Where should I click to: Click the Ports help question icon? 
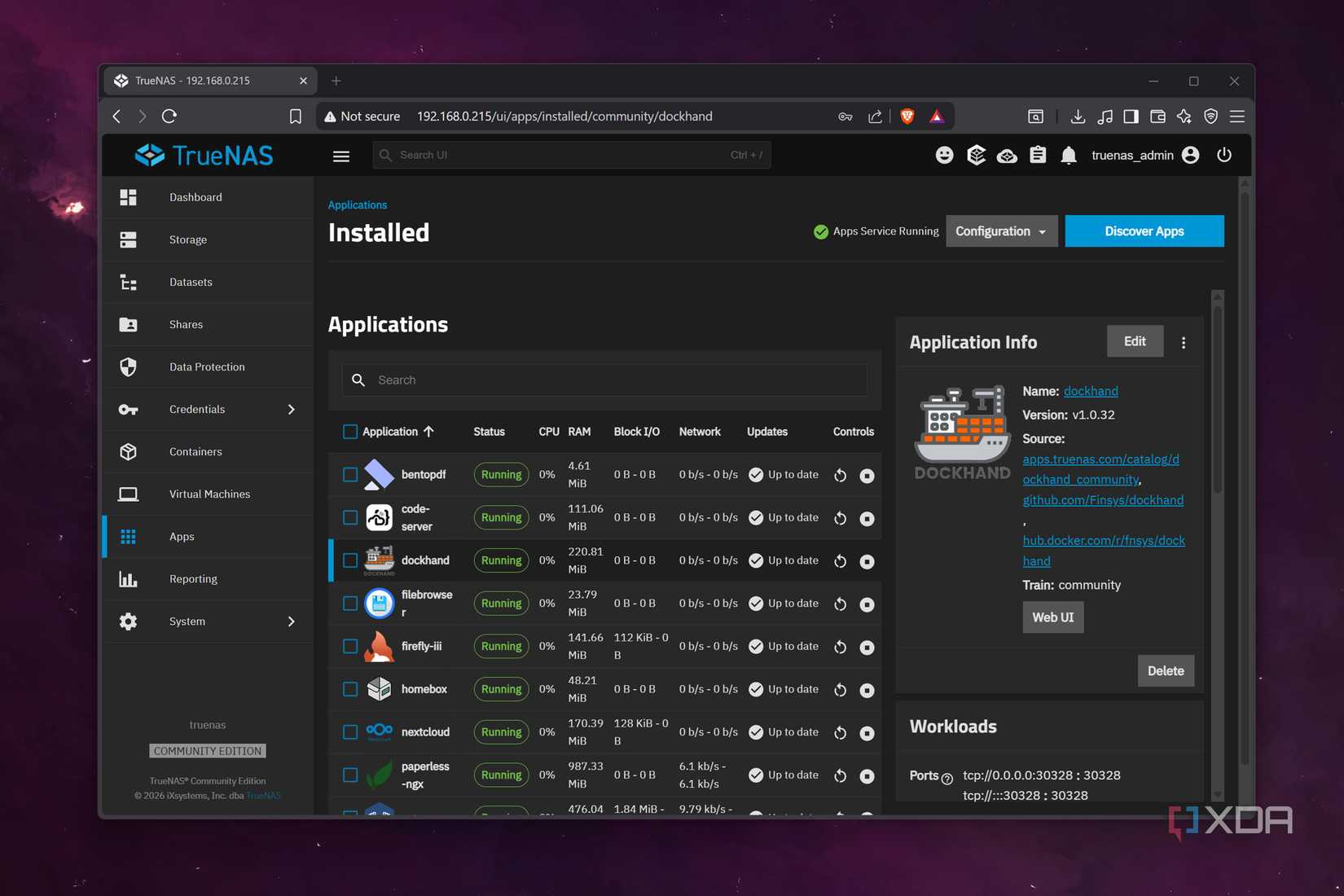pyautogui.click(x=947, y=779)
